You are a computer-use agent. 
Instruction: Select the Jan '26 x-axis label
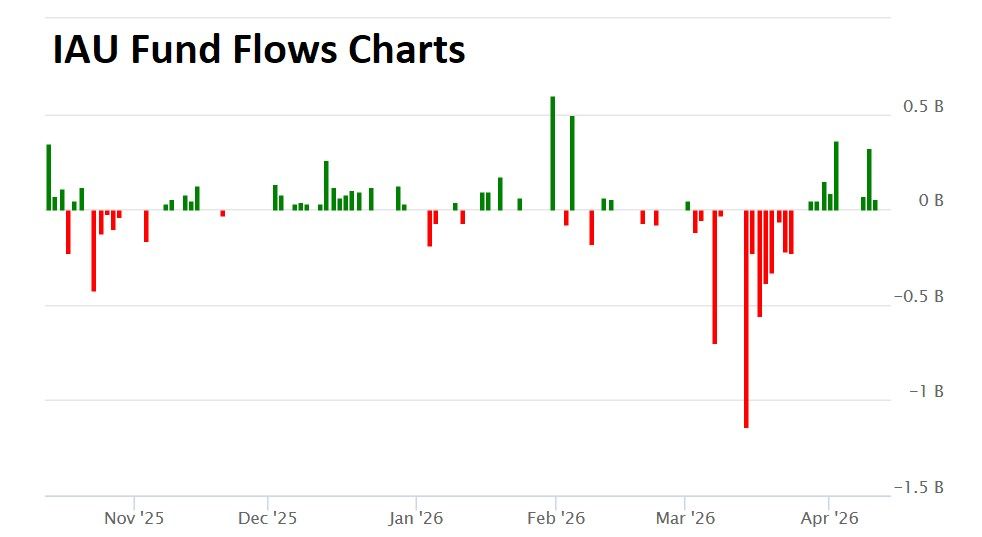click(x=416, y=518)
